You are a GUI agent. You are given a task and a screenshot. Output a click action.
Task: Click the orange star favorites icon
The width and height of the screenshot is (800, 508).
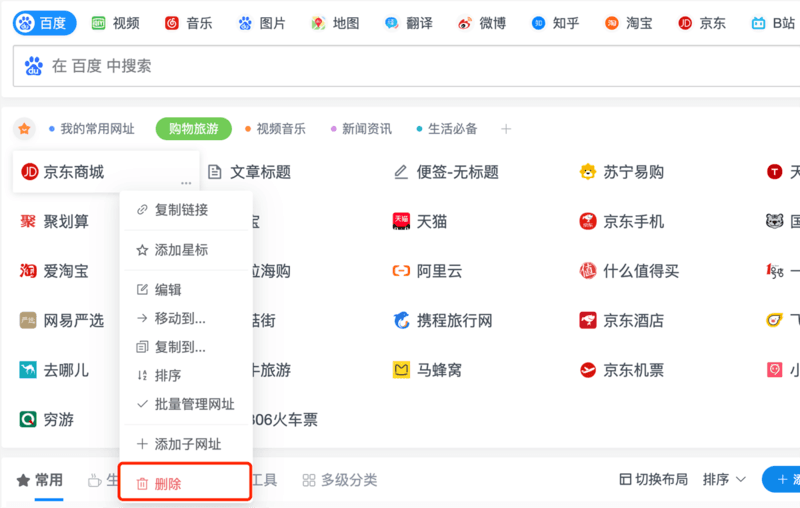point(24,129)
